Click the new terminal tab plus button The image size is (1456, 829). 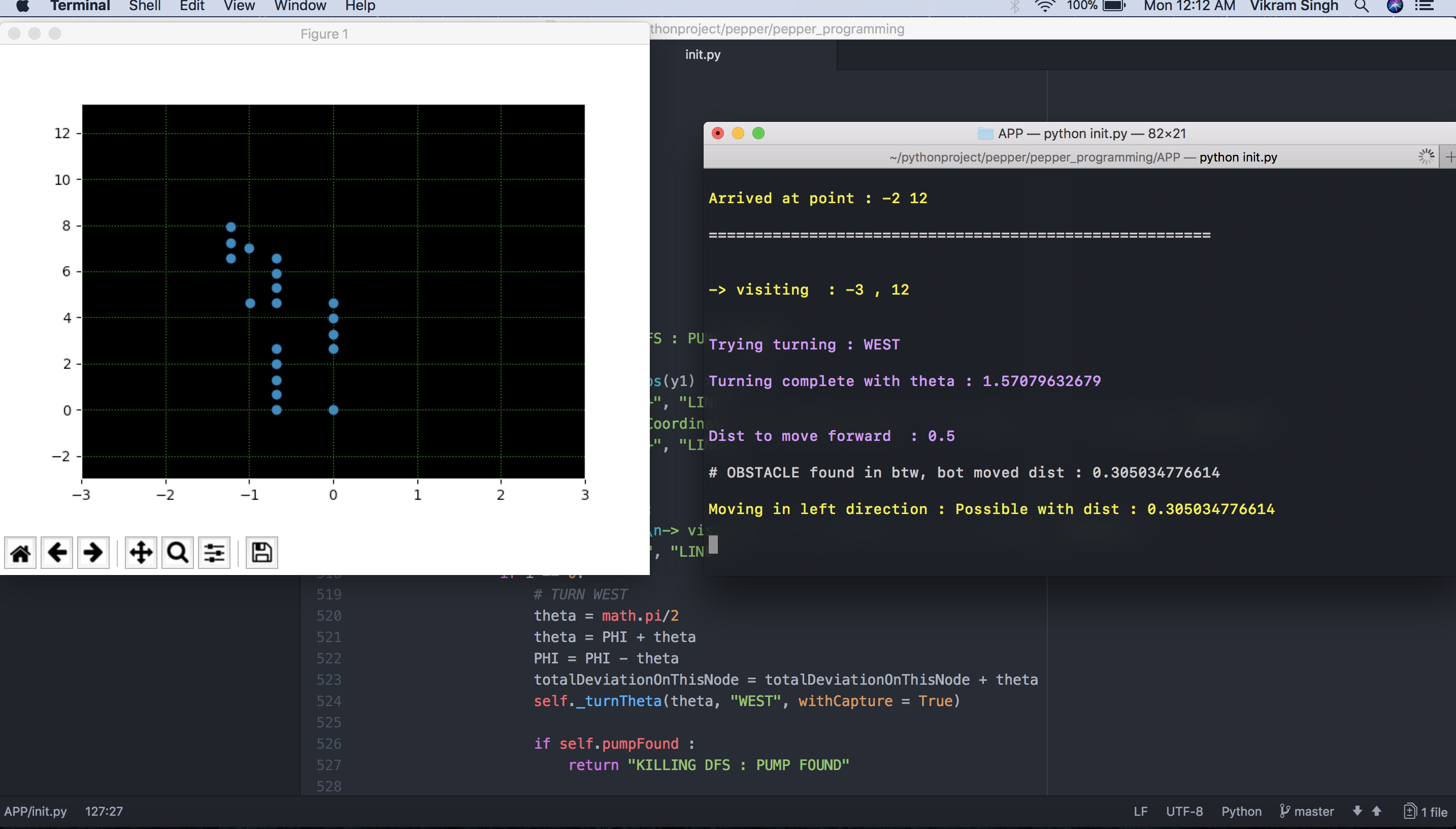point(1450,156)
